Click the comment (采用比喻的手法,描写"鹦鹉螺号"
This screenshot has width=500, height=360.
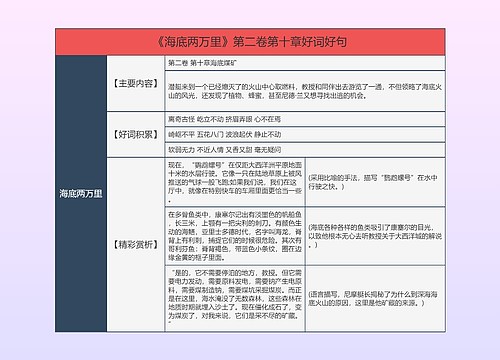click(375, 182)
